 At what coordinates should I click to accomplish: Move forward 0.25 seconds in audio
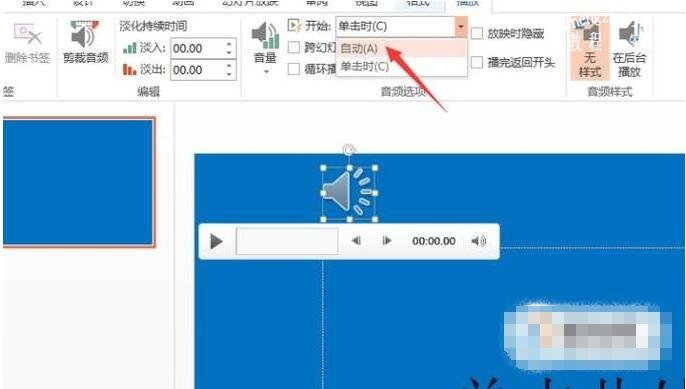[x=387, y=241]
